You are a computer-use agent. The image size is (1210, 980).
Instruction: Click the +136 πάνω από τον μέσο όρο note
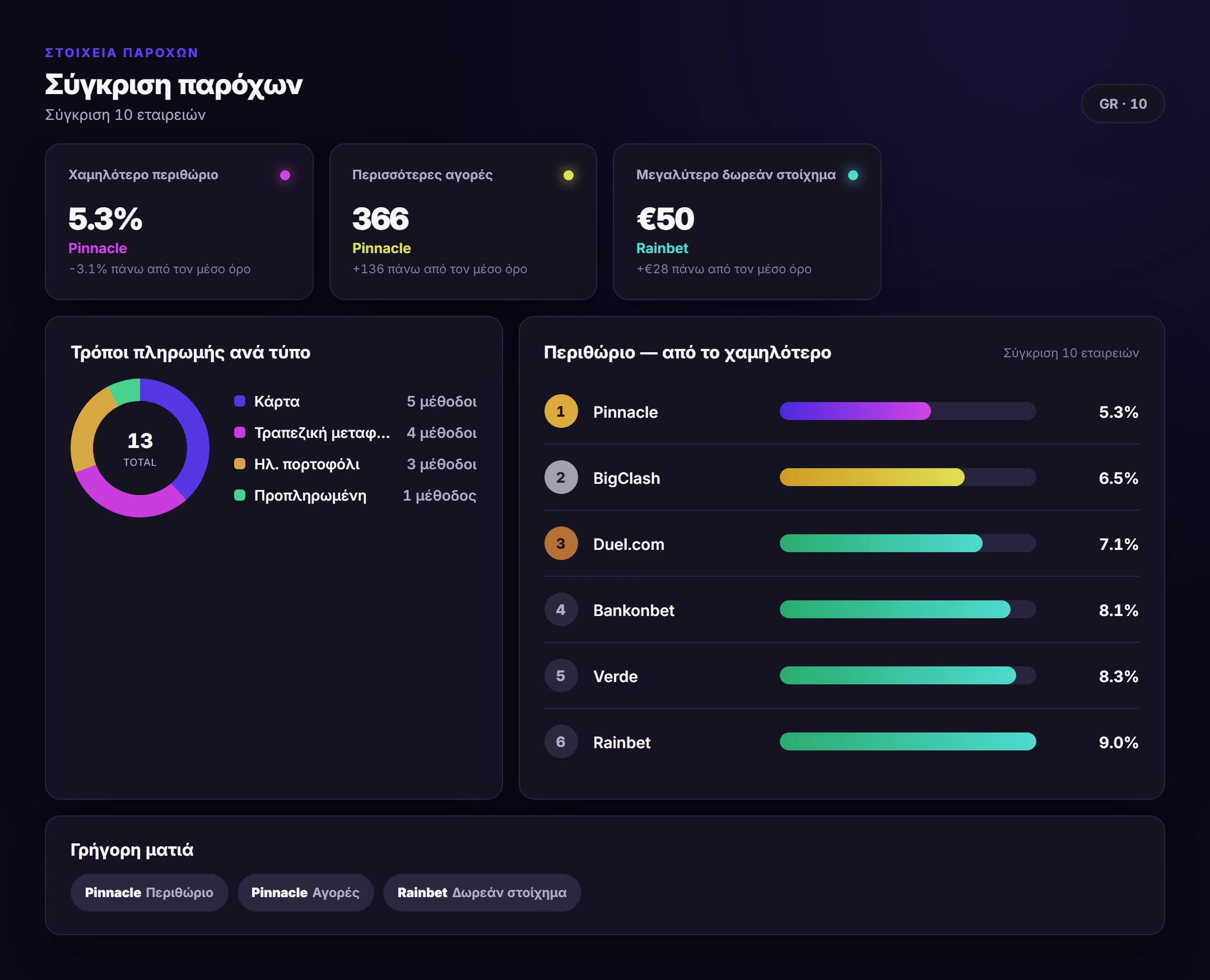[x=440, y=269]
